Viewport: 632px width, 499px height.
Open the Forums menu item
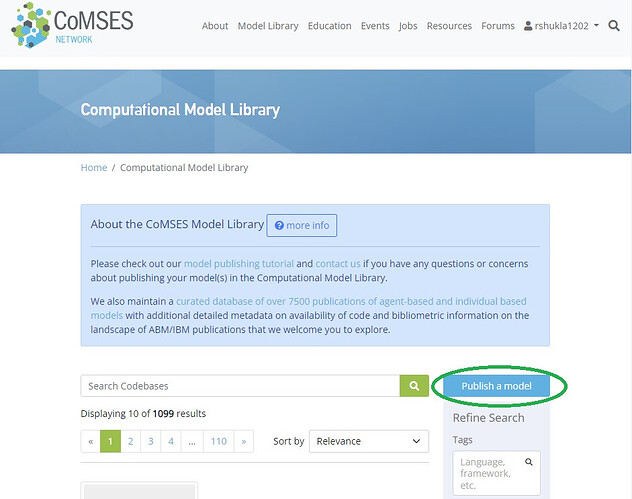[x=498, y=26]
